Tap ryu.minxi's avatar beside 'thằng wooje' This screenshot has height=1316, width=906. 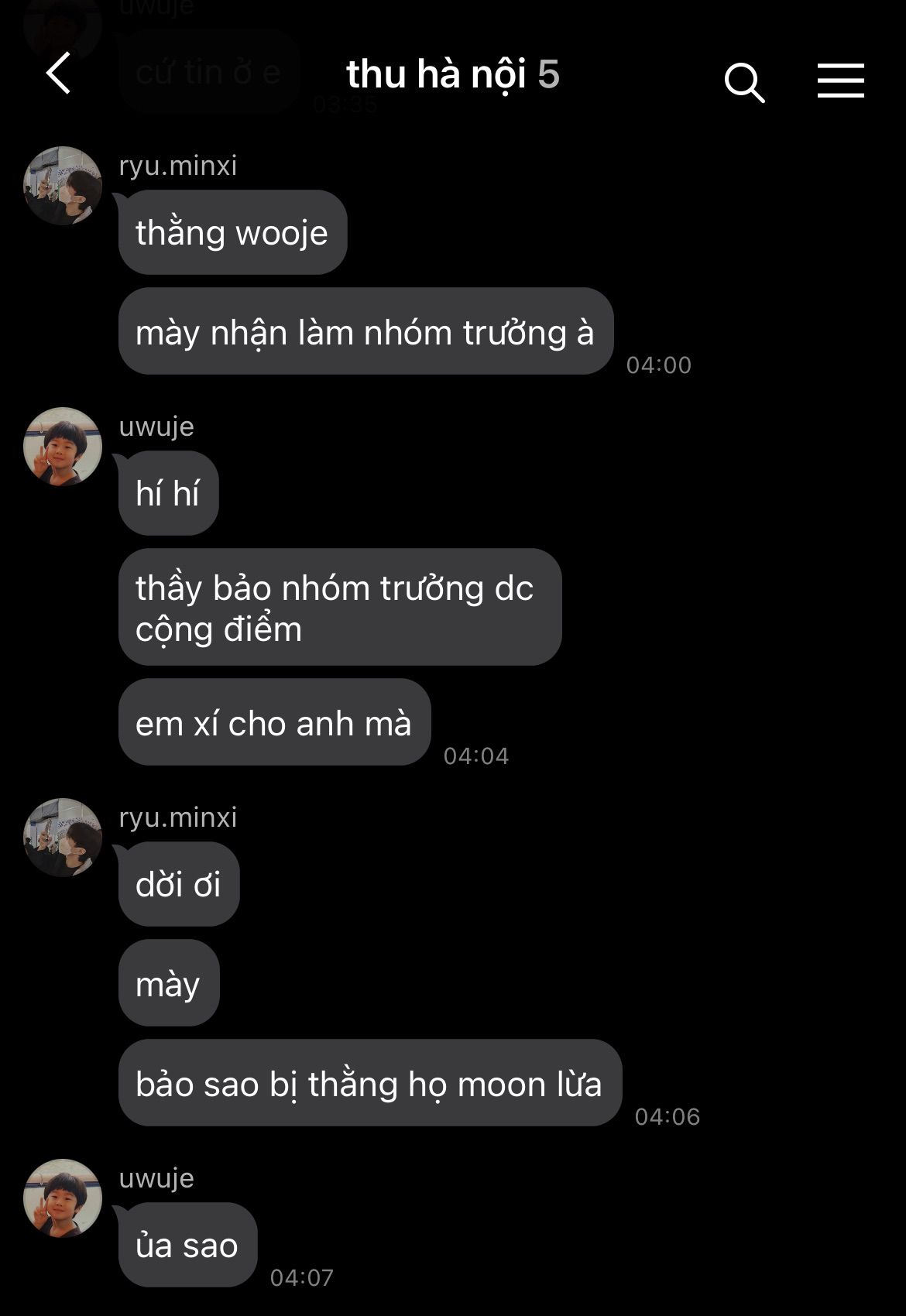click(63, 186)
